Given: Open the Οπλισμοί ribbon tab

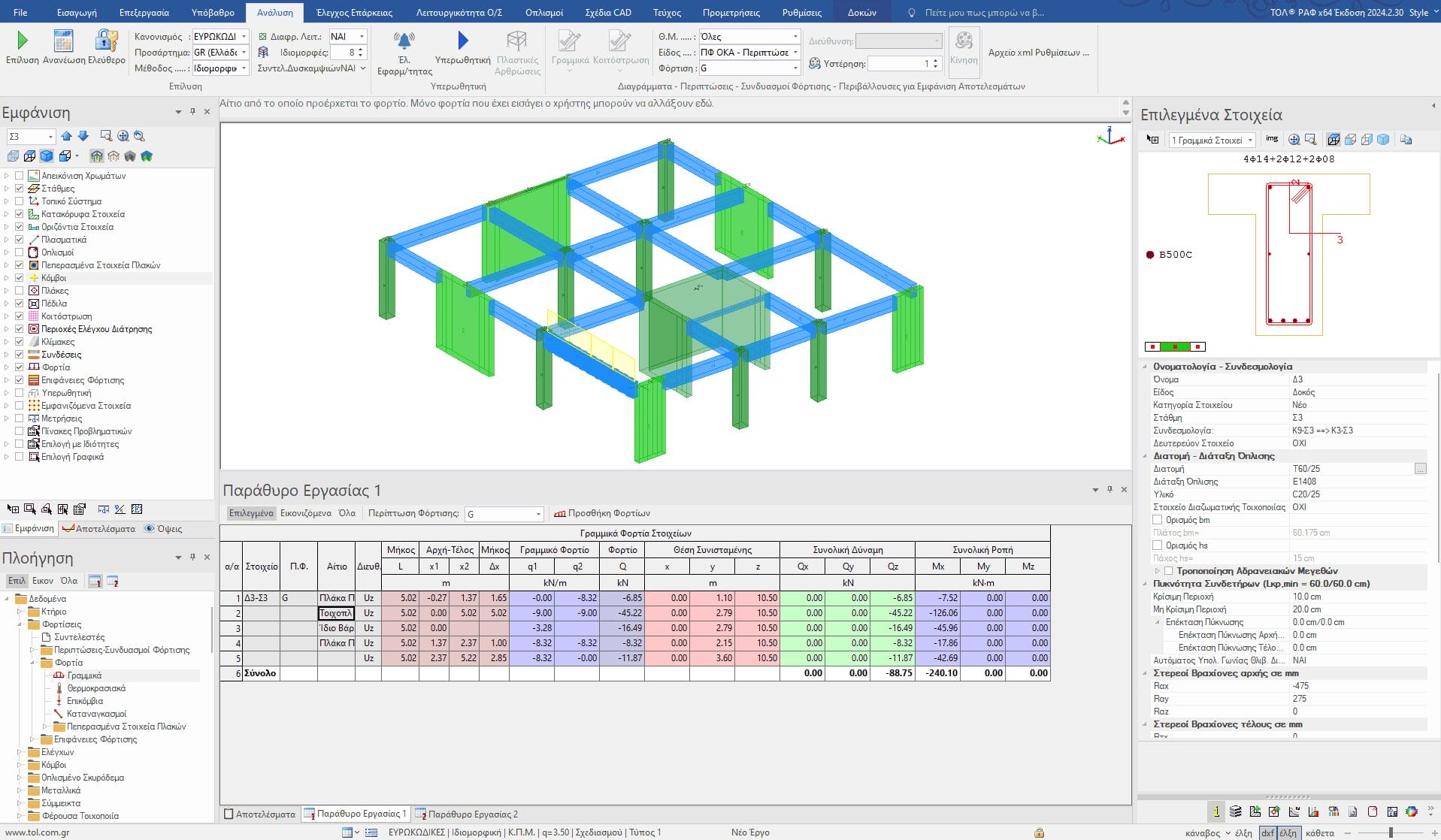Looking at the screenshot, I should tap(543, 13).
